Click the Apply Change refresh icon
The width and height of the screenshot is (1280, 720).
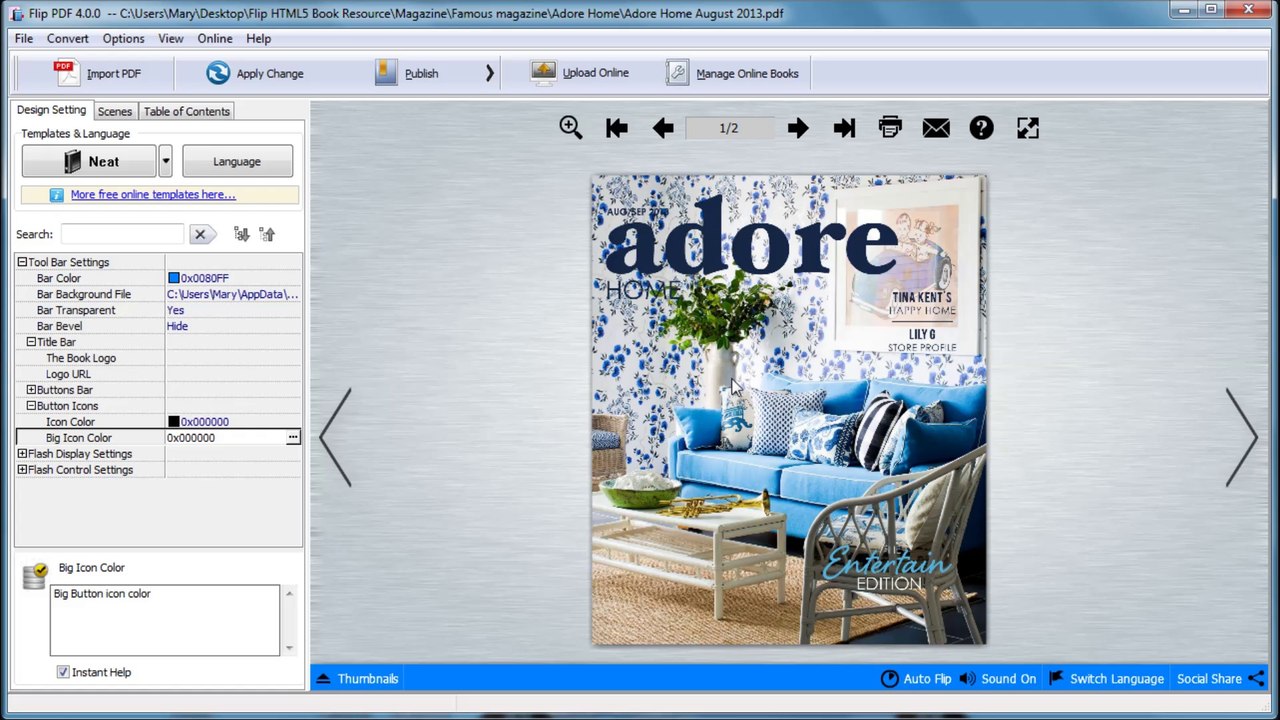pyautogui.click(x=218, y=73)
